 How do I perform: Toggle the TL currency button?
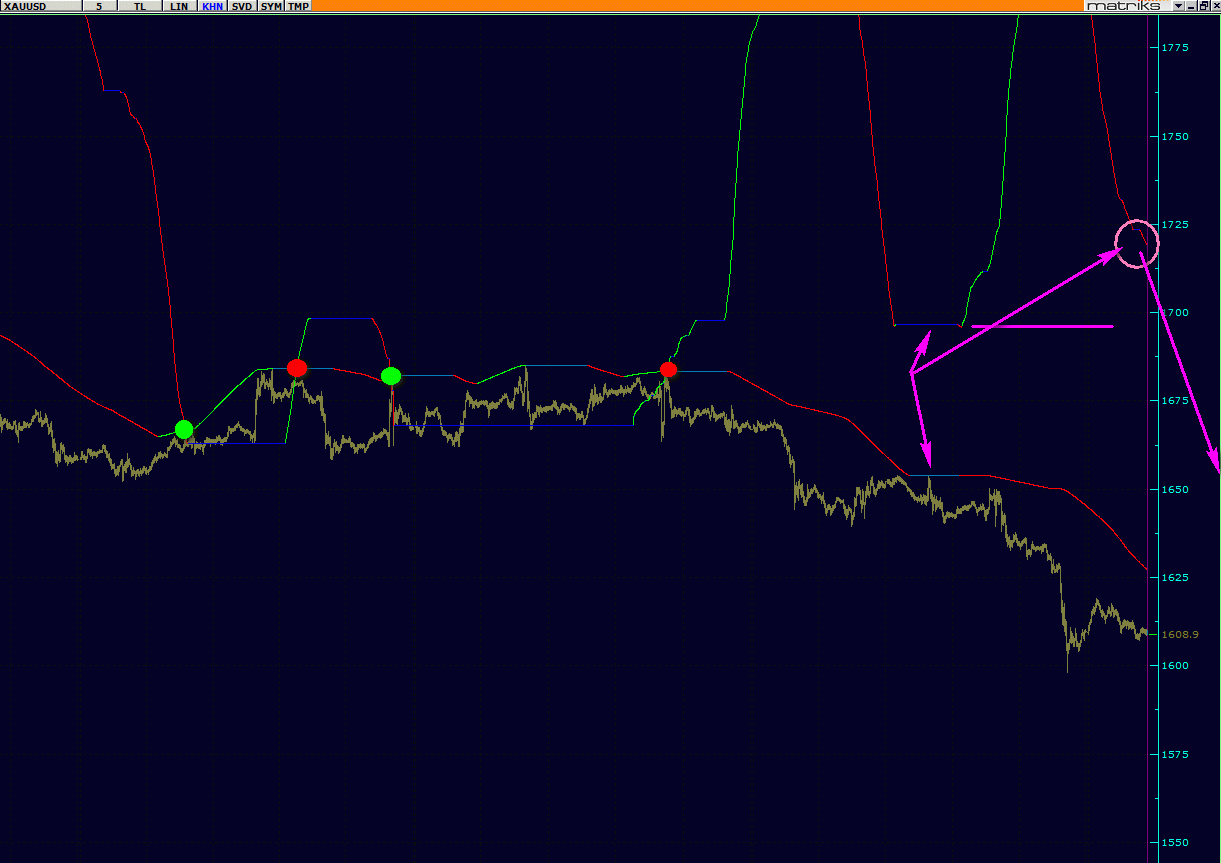coord(139,6)
